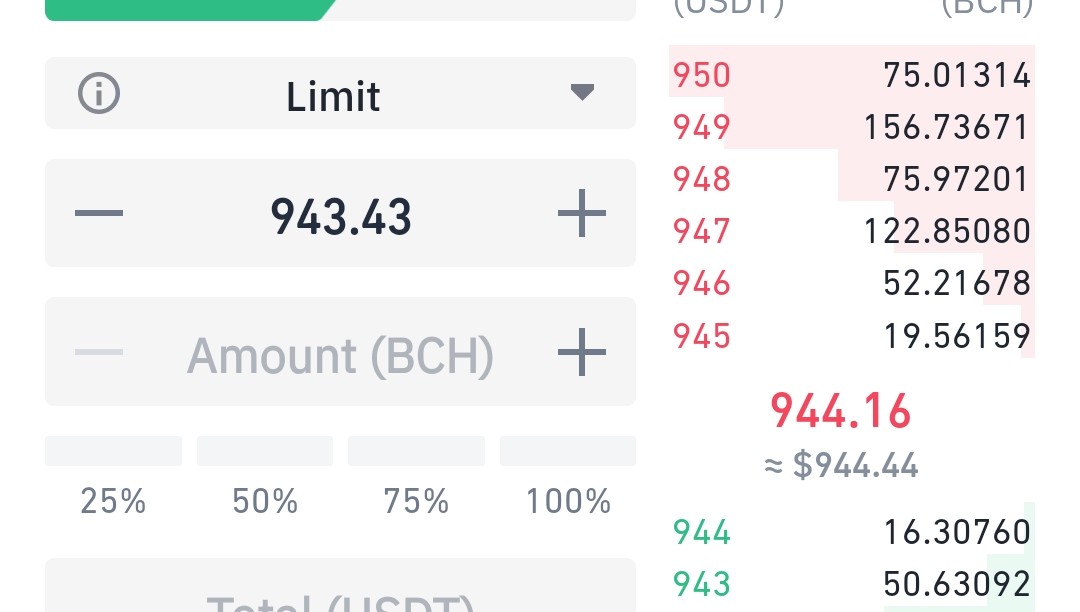Select the 100% amount segment

568,451
